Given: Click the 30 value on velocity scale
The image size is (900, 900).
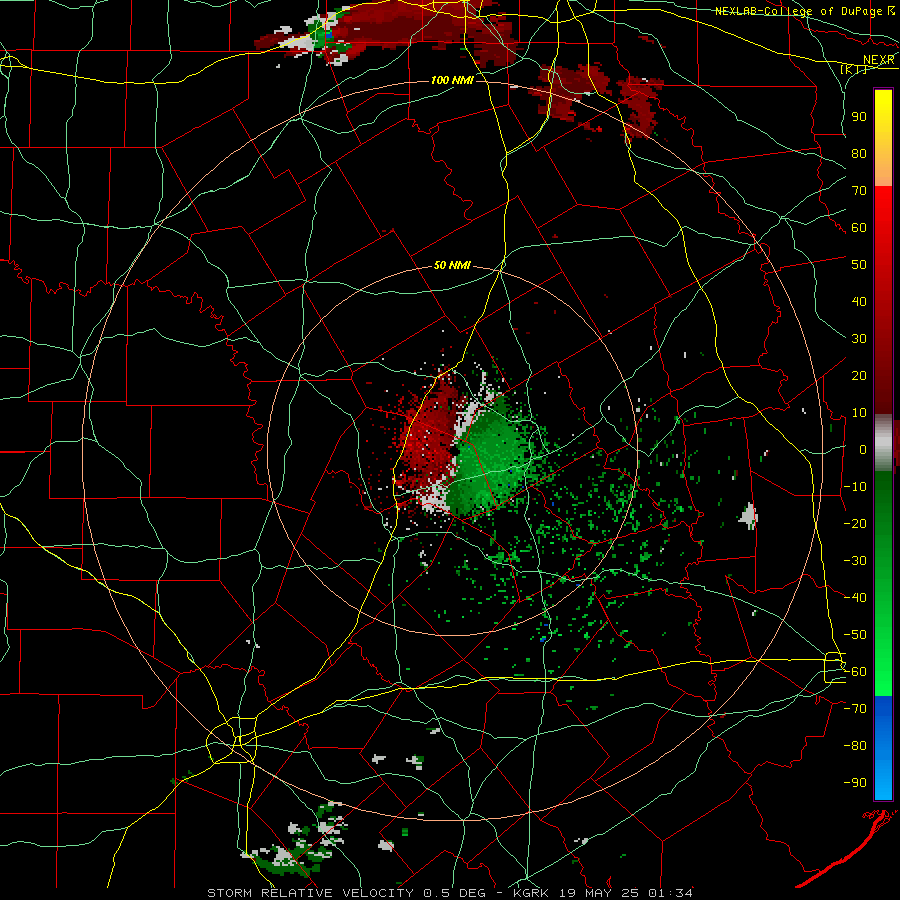Looking at the screenshot, I should pyautogui.click(x=859, y=339).
